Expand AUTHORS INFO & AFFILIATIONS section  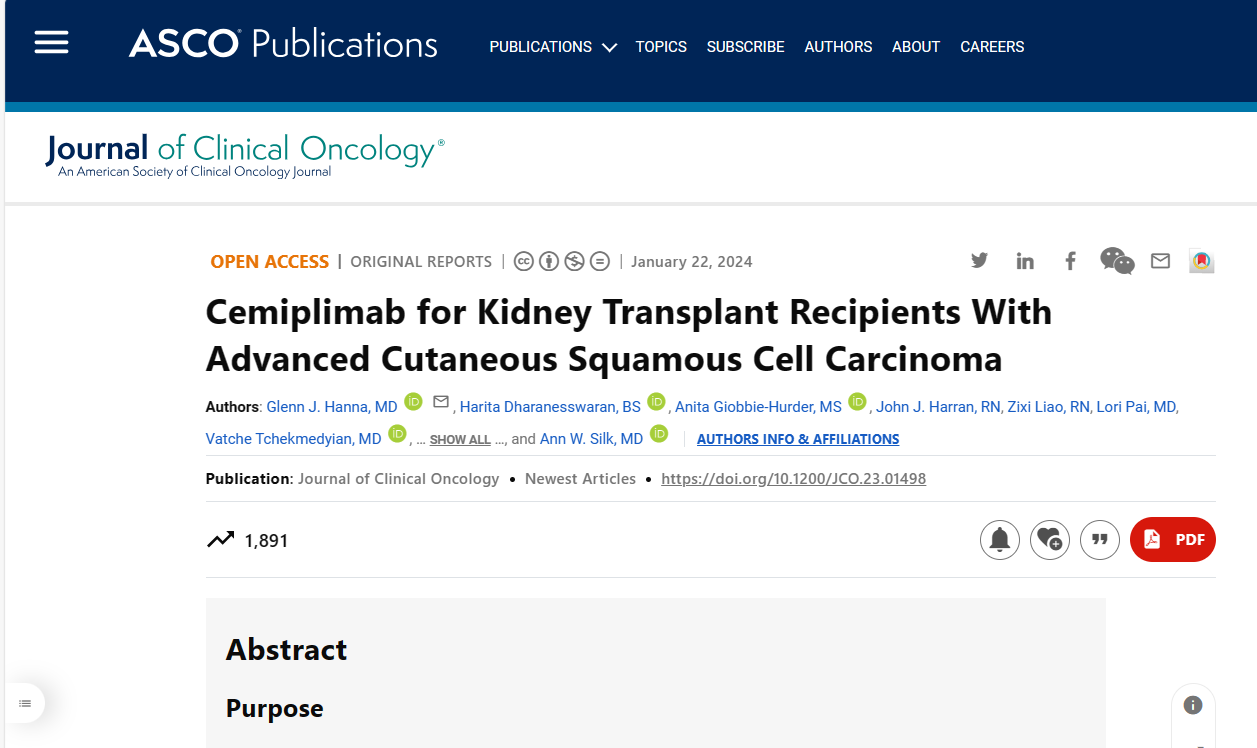798,439
